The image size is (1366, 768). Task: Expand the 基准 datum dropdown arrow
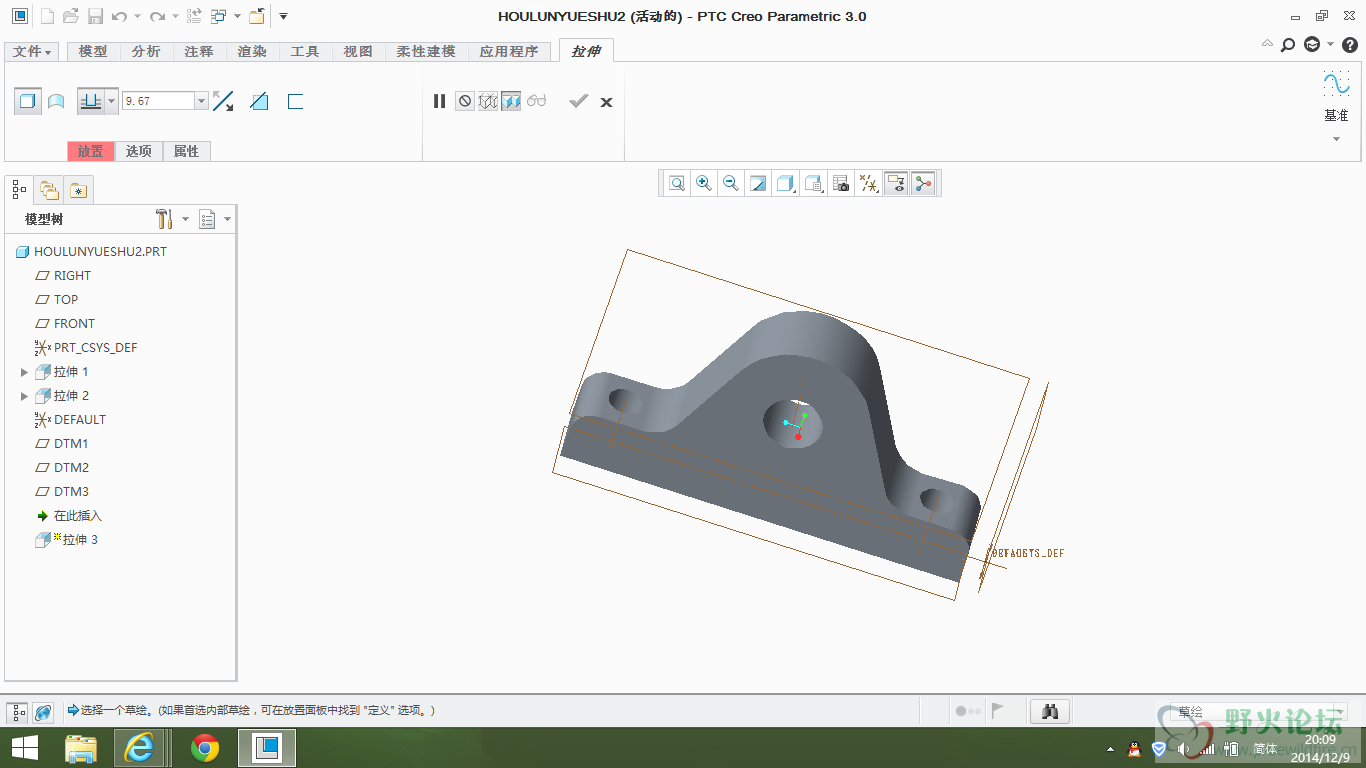1336,139
